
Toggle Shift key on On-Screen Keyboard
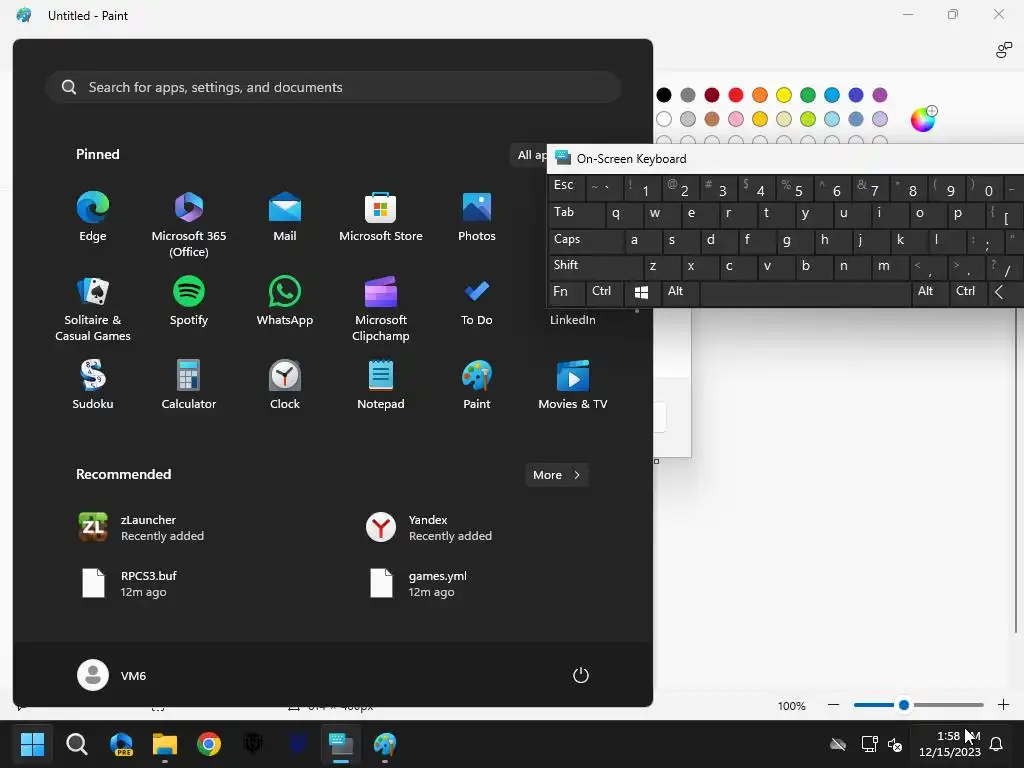(x=596, y=266)
